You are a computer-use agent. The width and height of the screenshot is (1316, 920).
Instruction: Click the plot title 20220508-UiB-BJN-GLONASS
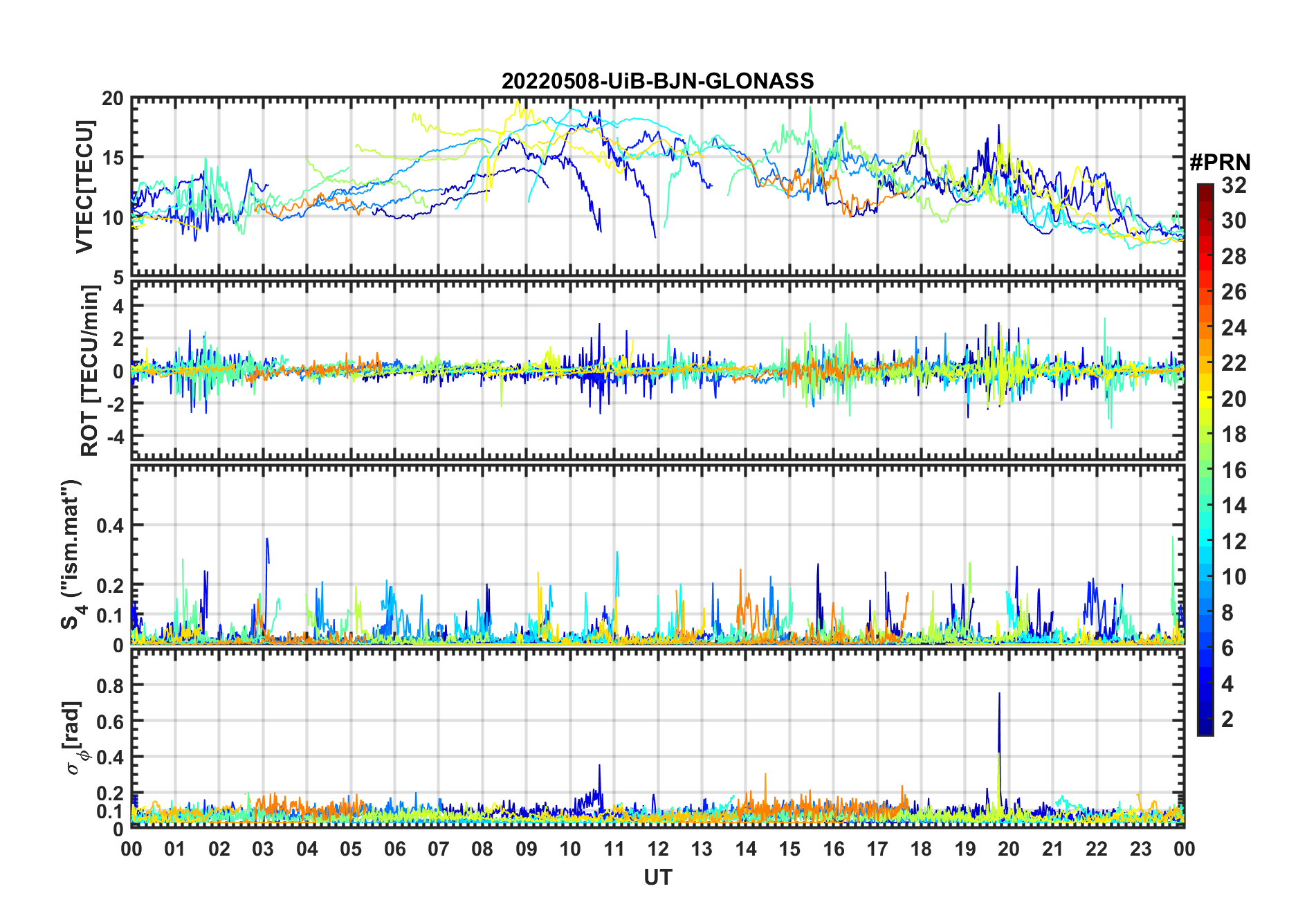[x=657, y=81]
